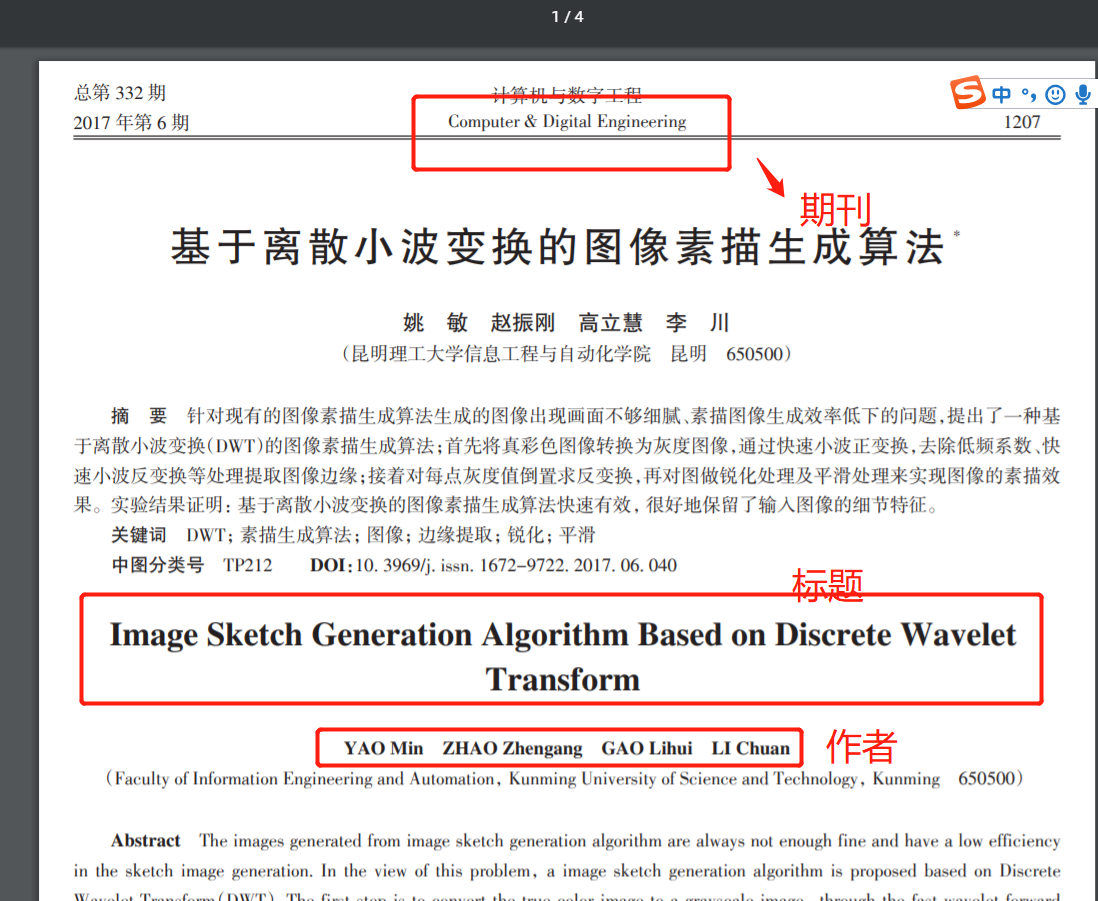Screen dimensions: 1098x901
Task: Activate the Sogou microphone voice input
Action: point(1083,94)
